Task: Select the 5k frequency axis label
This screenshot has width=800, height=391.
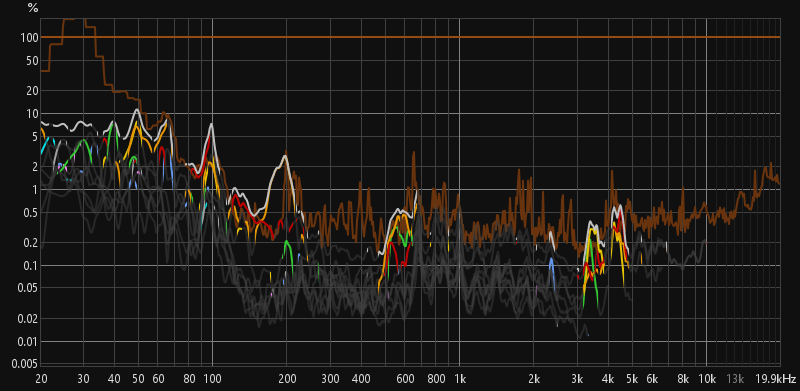Action: pyautogui.click(x=632, y=379)
